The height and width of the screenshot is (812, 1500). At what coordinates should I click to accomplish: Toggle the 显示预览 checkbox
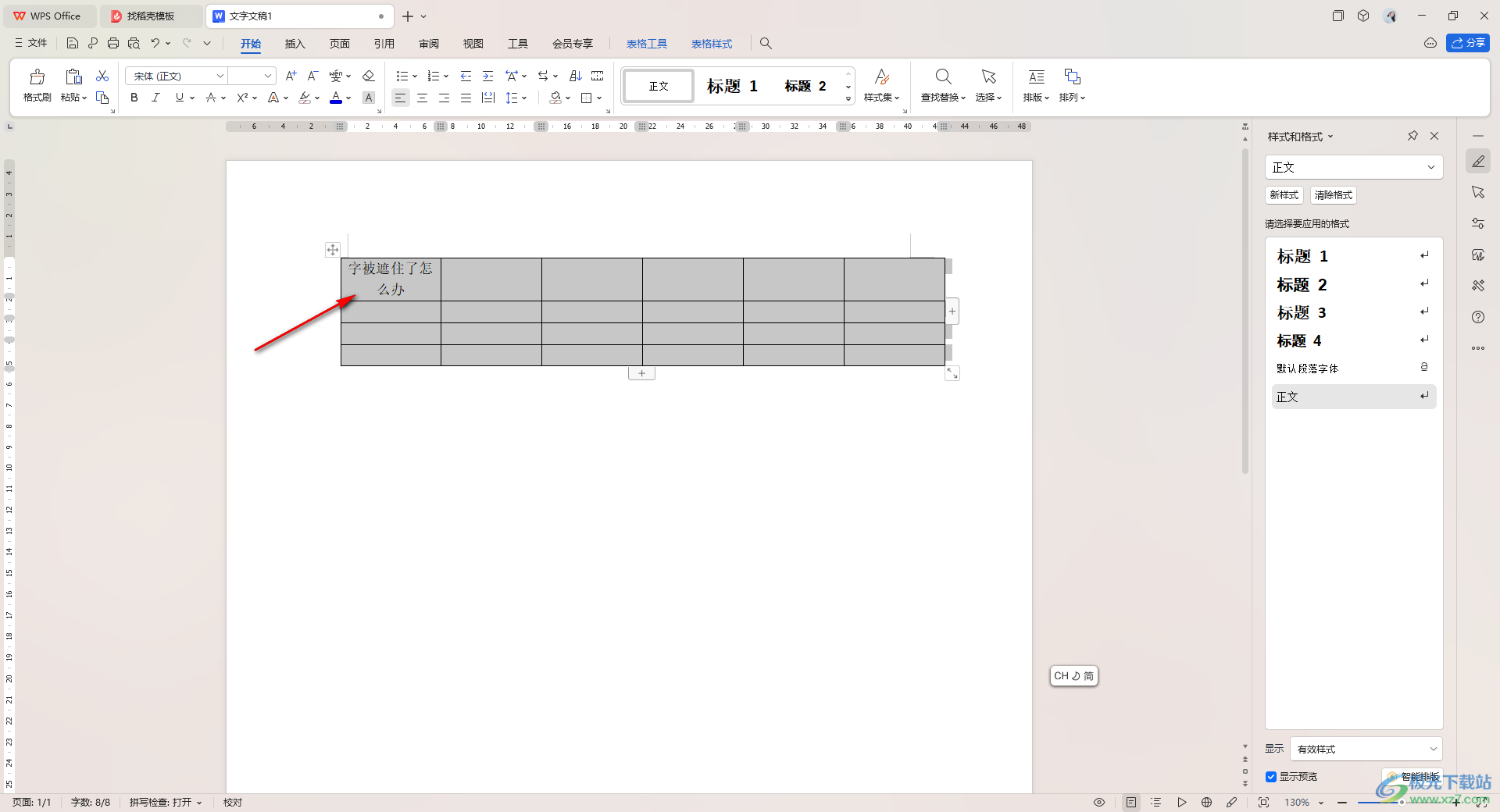point(1271,777)
